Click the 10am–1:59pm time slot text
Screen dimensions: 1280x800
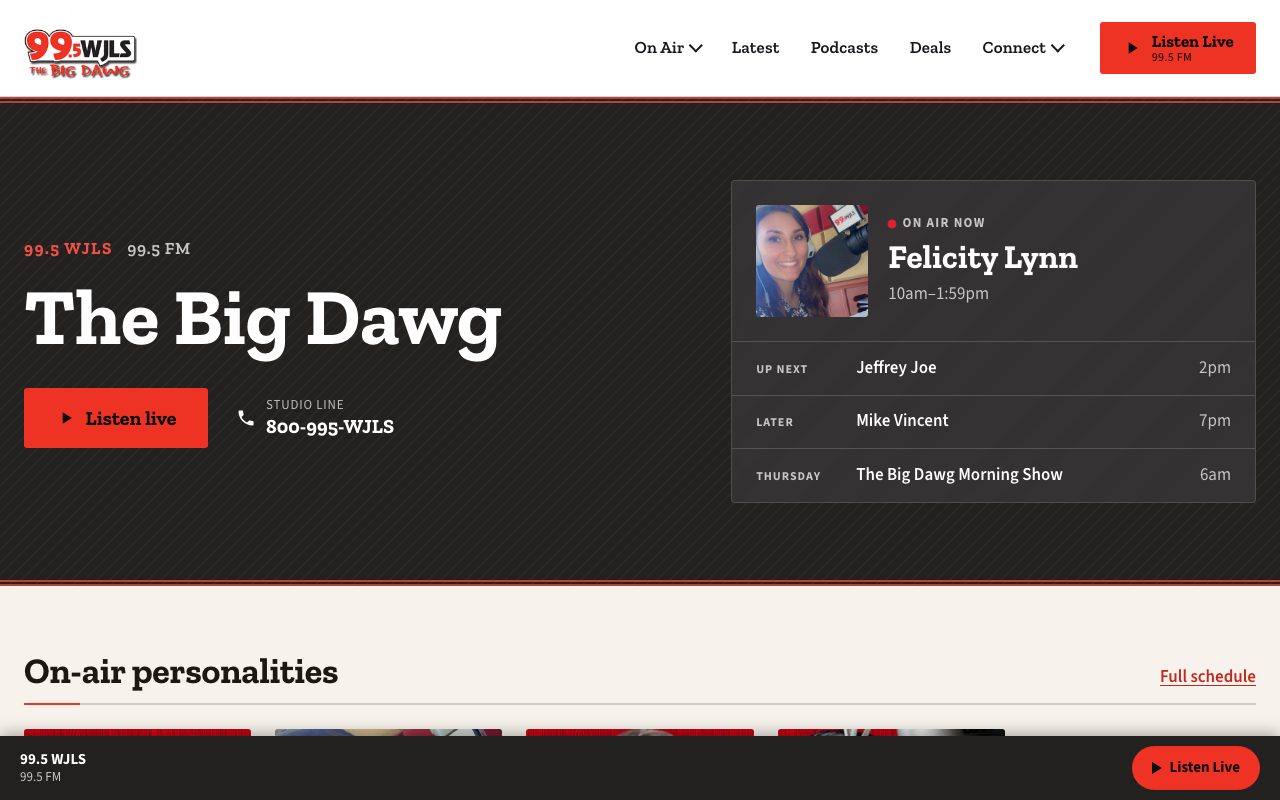click(938, 293)
